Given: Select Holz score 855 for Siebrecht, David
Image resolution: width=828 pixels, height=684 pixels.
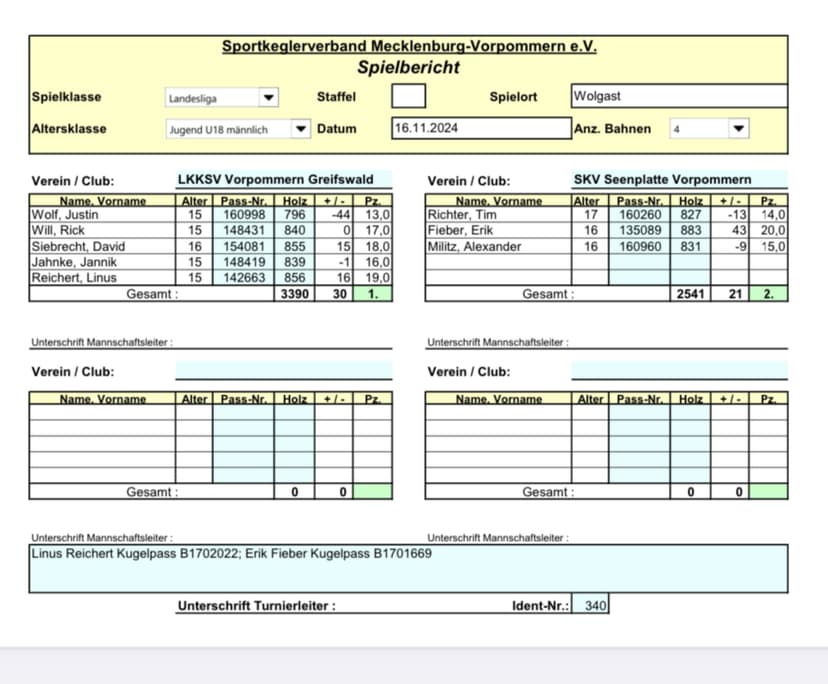Looking at the screenshot, I should pos(294,246).
